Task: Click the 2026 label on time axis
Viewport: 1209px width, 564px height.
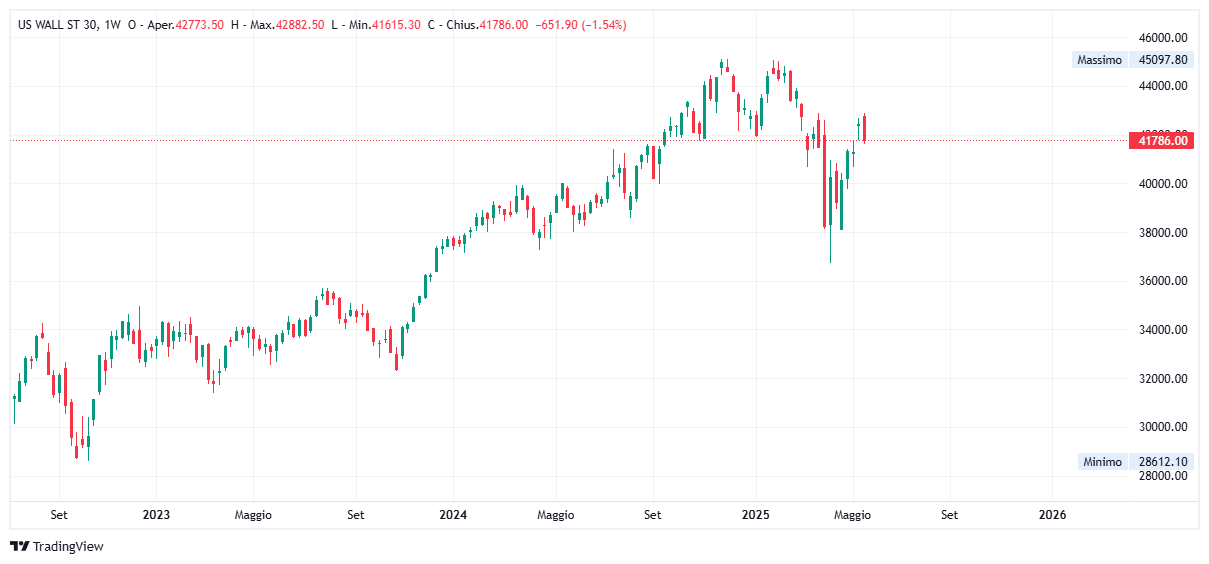Action: (1053, 515)
